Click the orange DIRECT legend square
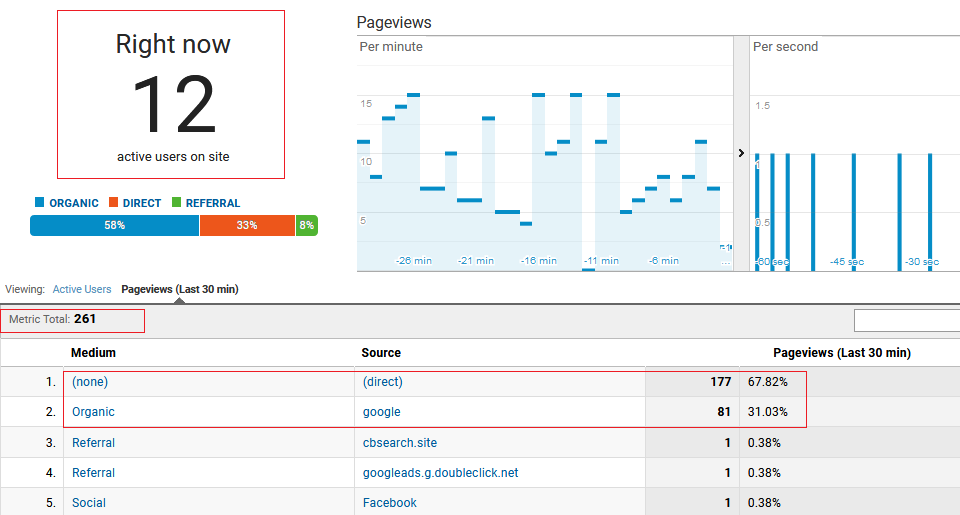 click(x=114, y=202)
